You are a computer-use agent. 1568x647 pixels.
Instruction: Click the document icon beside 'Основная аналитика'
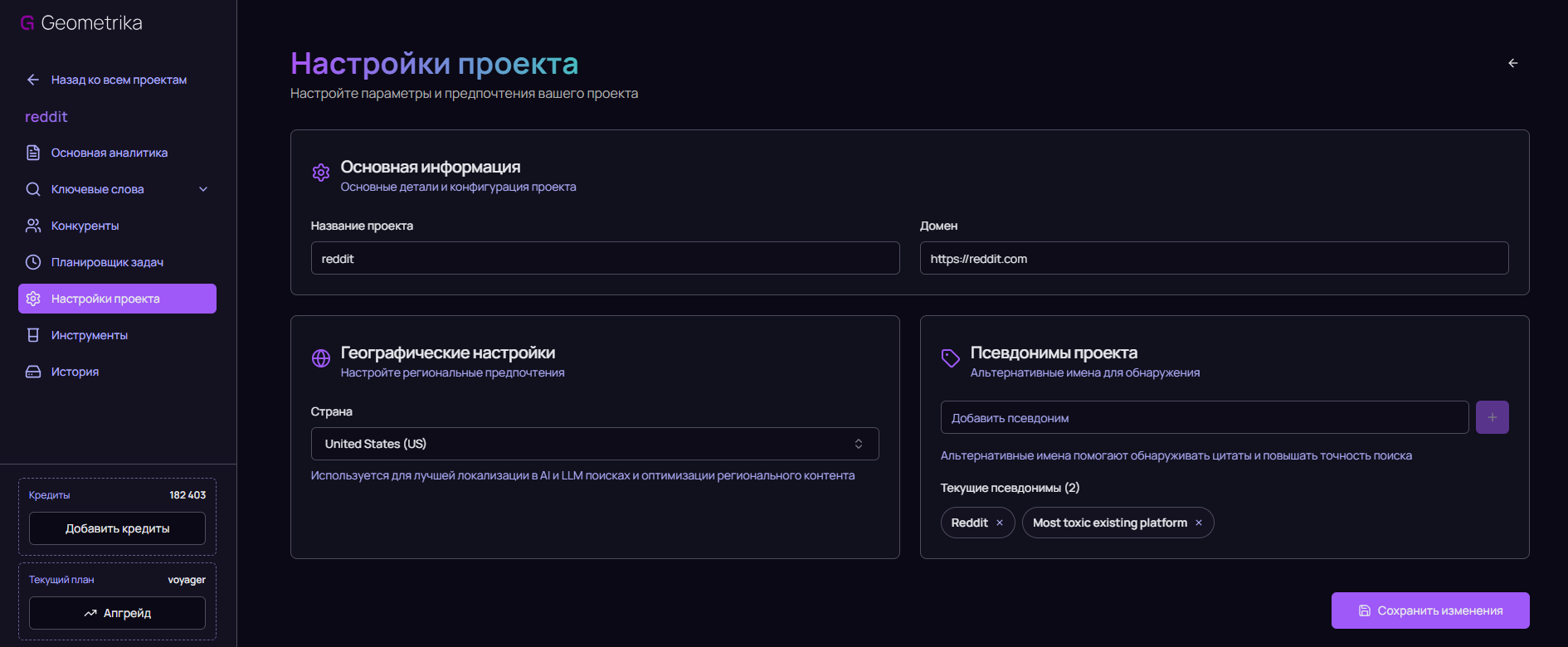[x=33, y=153]
